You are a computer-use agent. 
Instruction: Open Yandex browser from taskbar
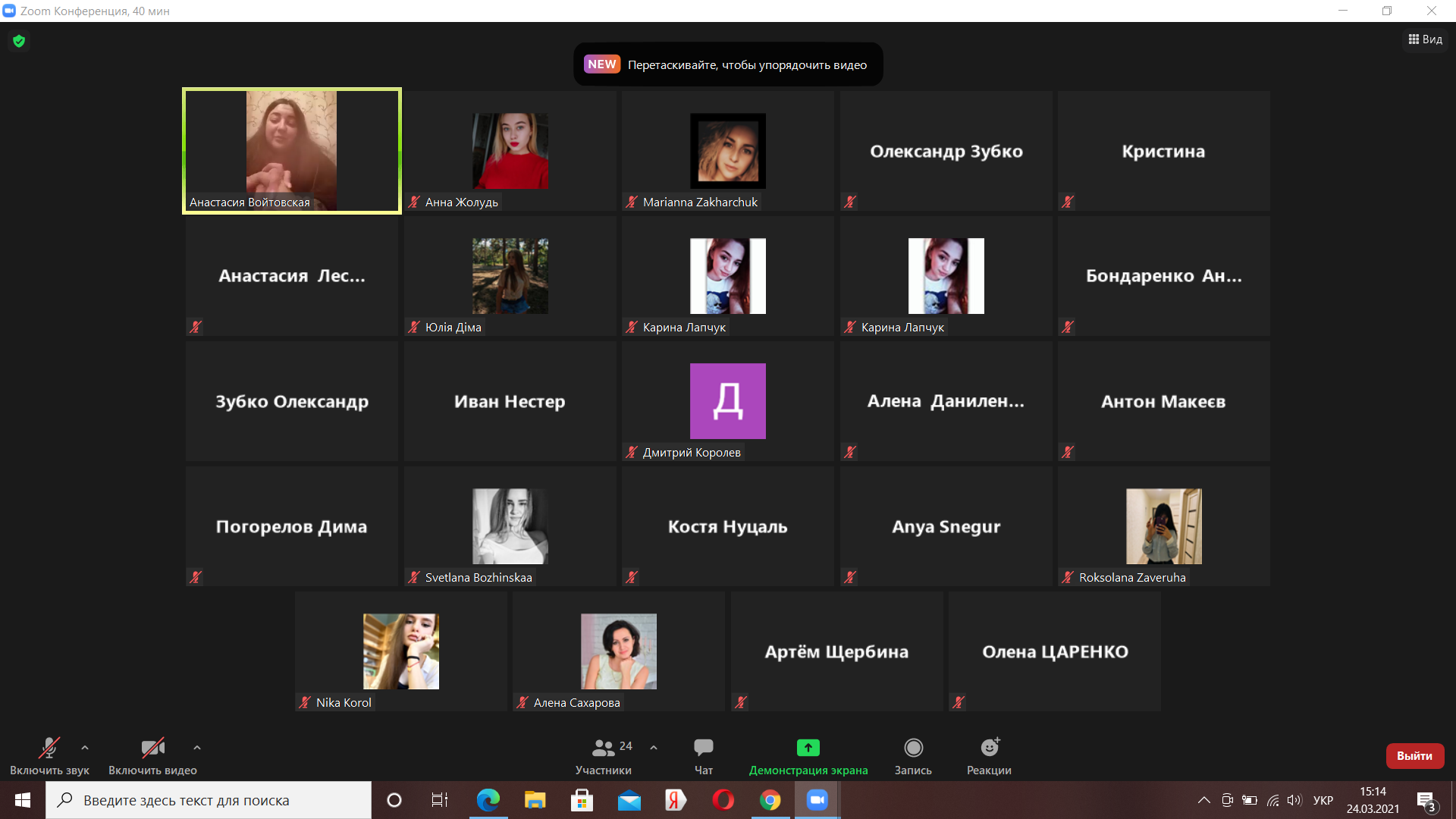tap(675, 800)
